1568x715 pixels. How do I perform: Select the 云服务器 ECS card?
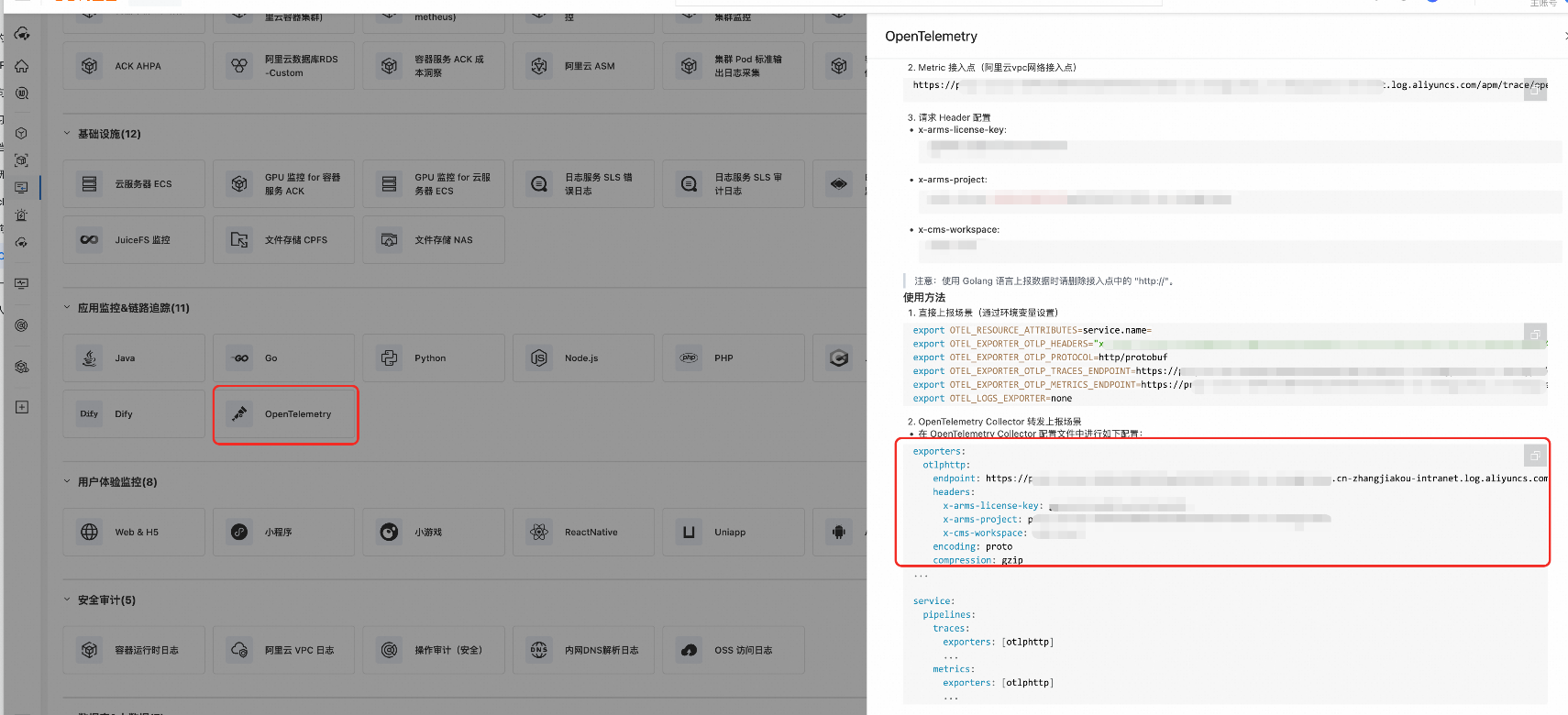coord(134,184)
